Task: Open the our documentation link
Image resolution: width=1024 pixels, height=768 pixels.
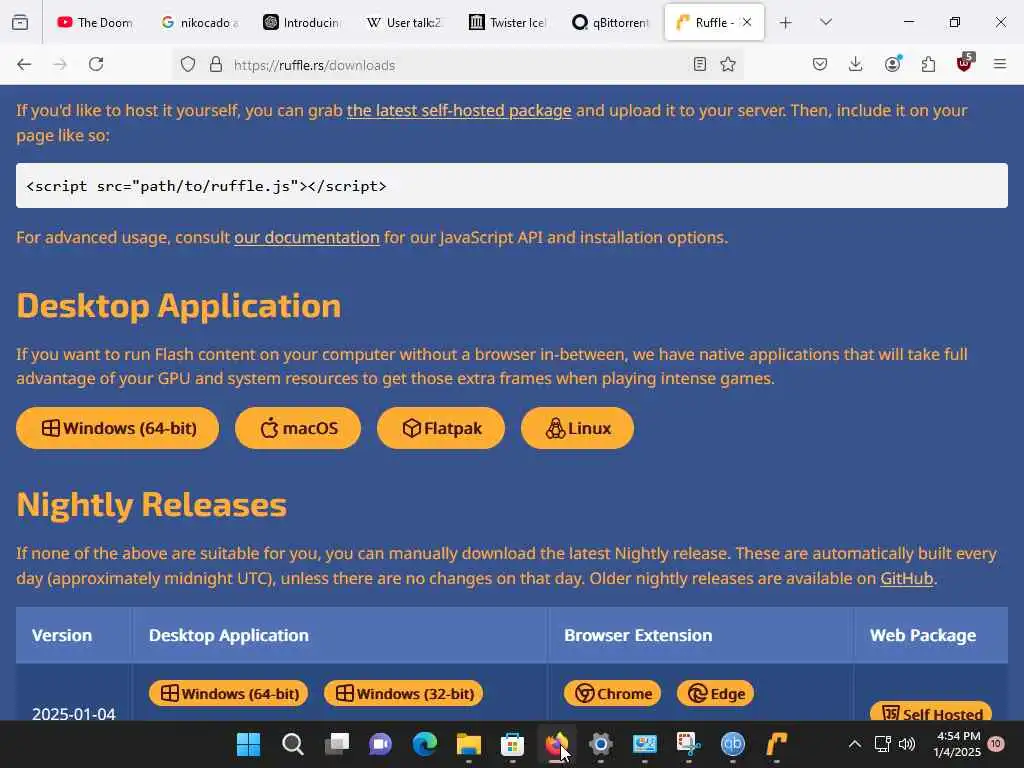Action: (307, 237)
